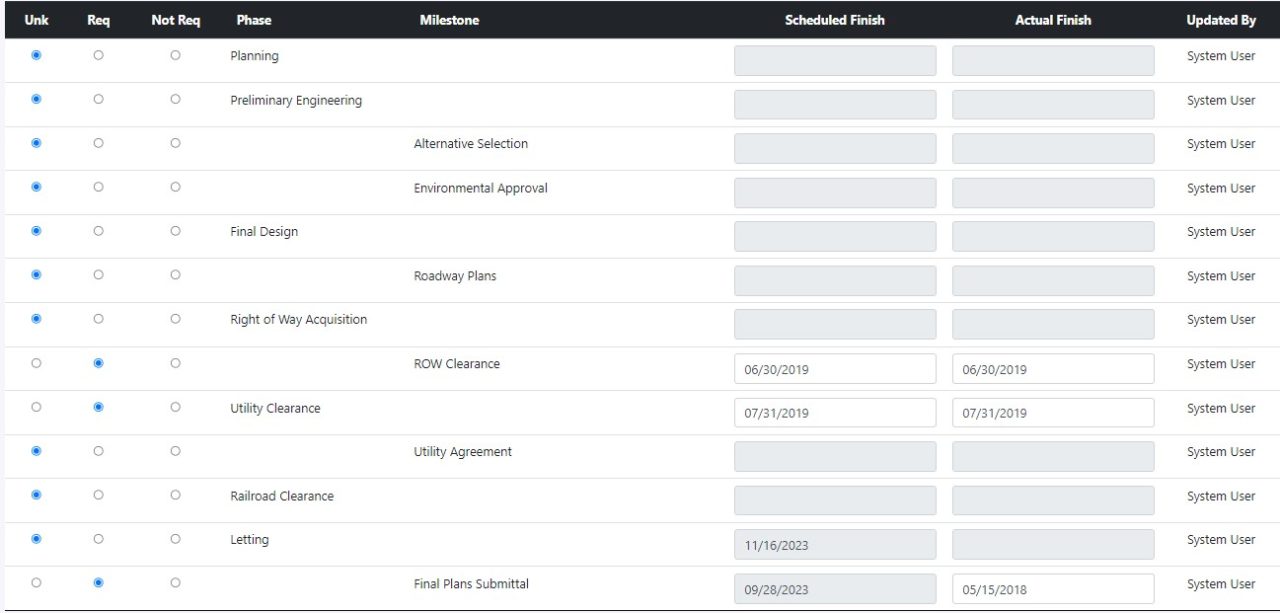Select Req for Railroad Clearance phase
The image size is (1280, 613).
point(98,495)
